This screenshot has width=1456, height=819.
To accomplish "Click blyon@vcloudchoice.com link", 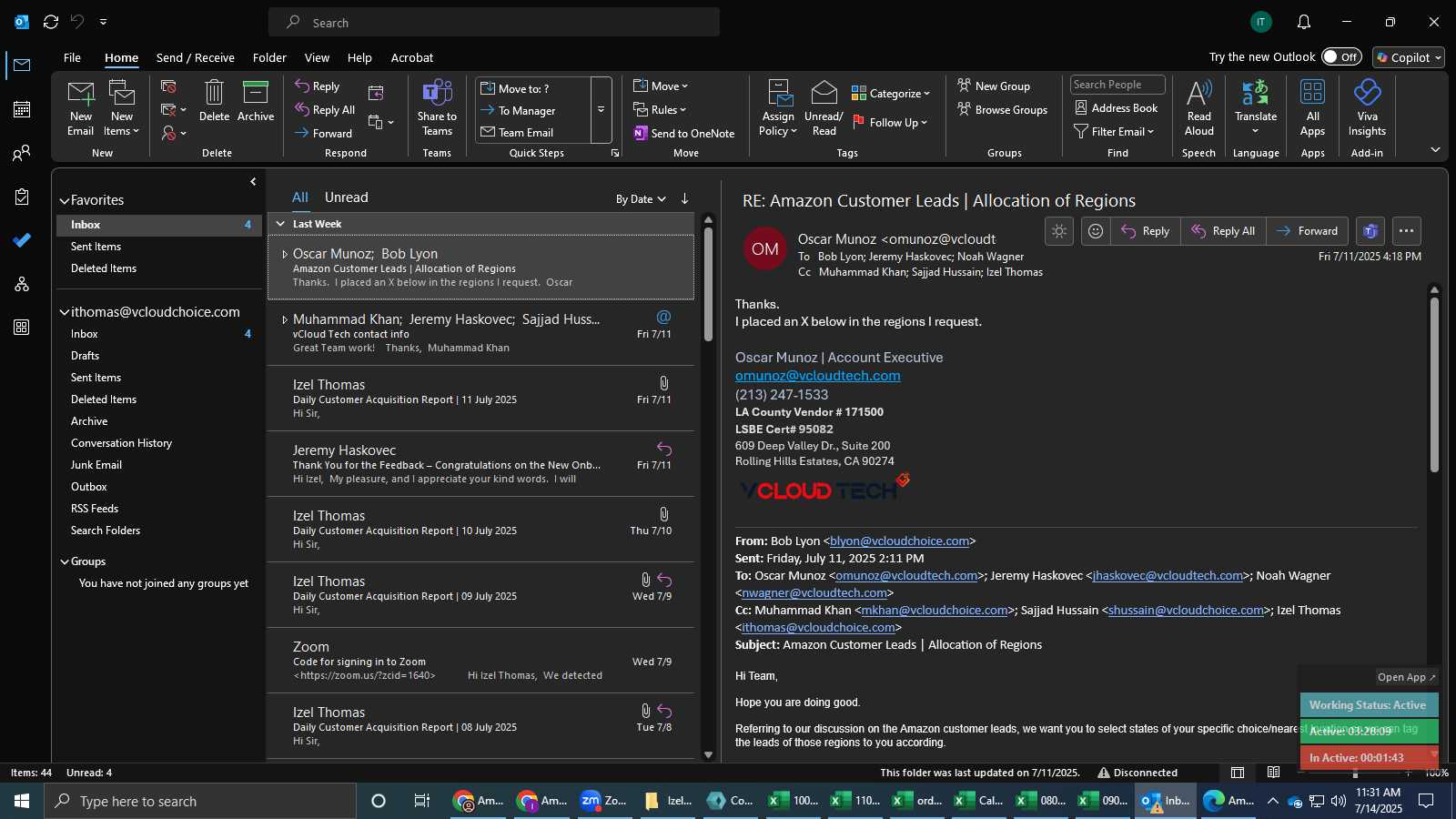I will 899,541.
